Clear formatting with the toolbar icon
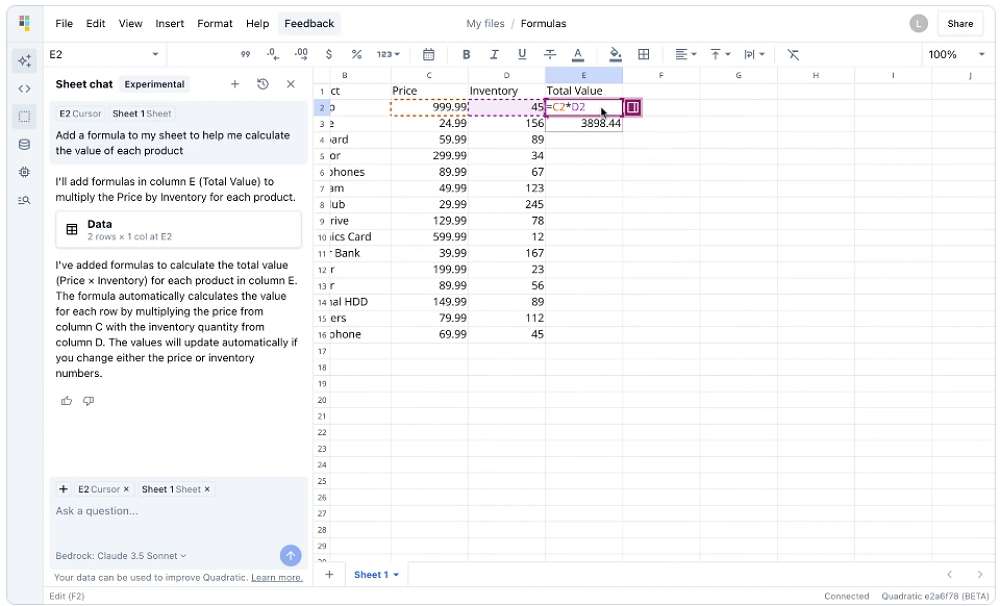The height and width of the screenshot is (606, 1000). pyautogui.click(x=793, y=55)
